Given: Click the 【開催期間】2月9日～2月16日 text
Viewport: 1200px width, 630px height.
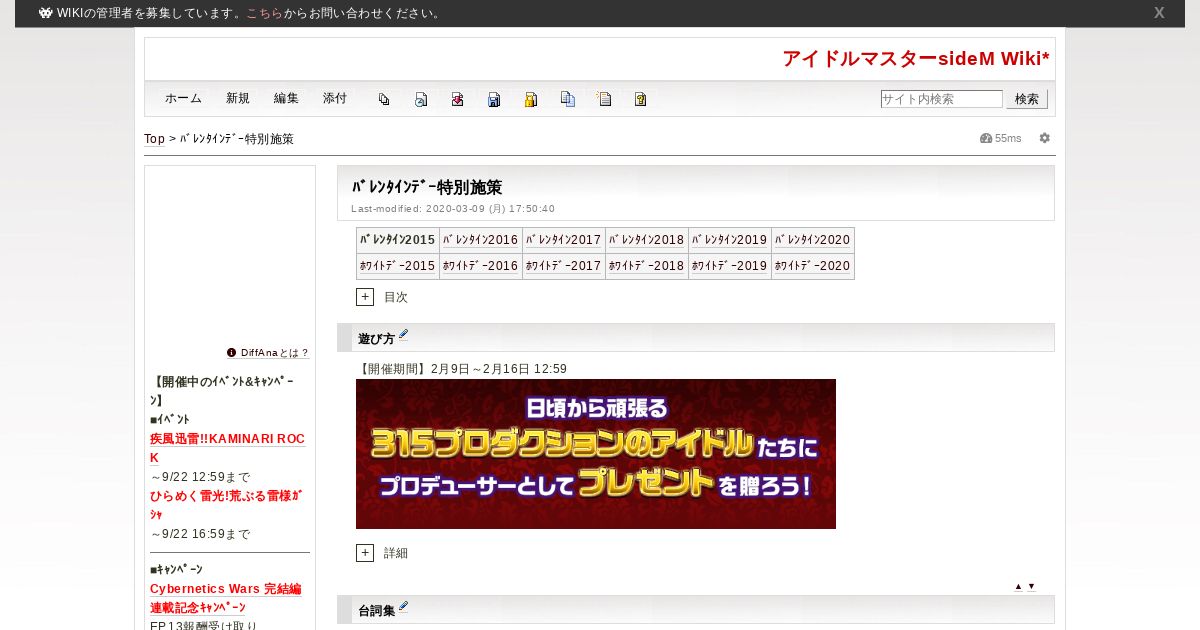Looking at the screenshot, I should pos(462,369).
